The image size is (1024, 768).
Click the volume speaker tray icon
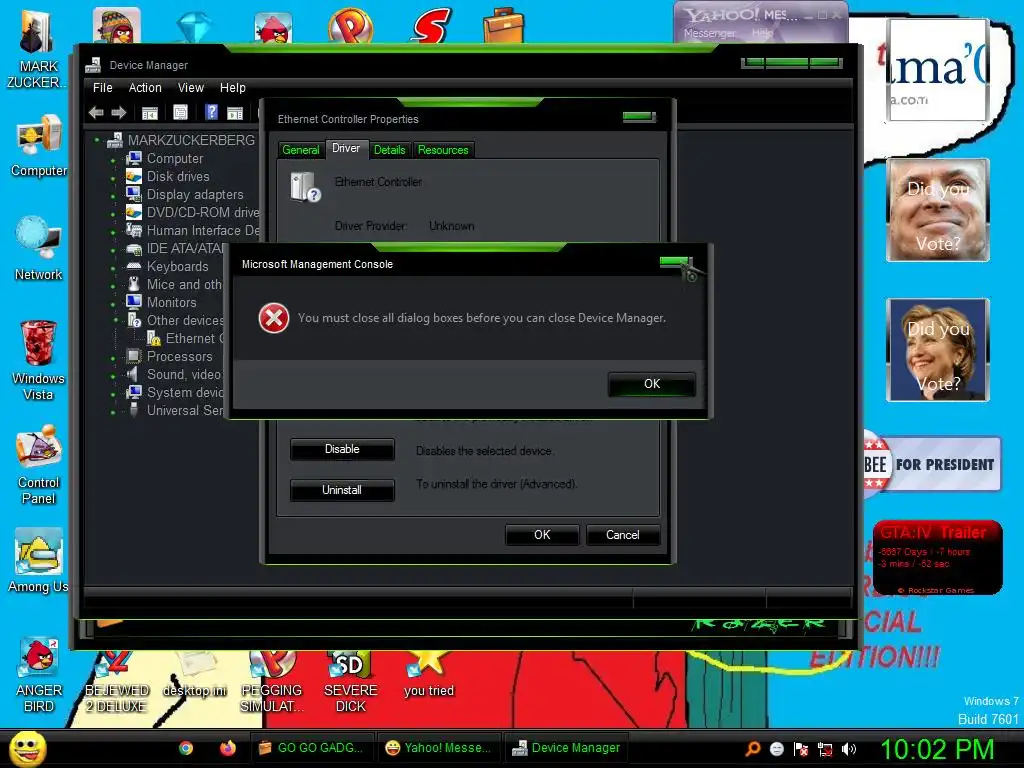click(849, 749)
